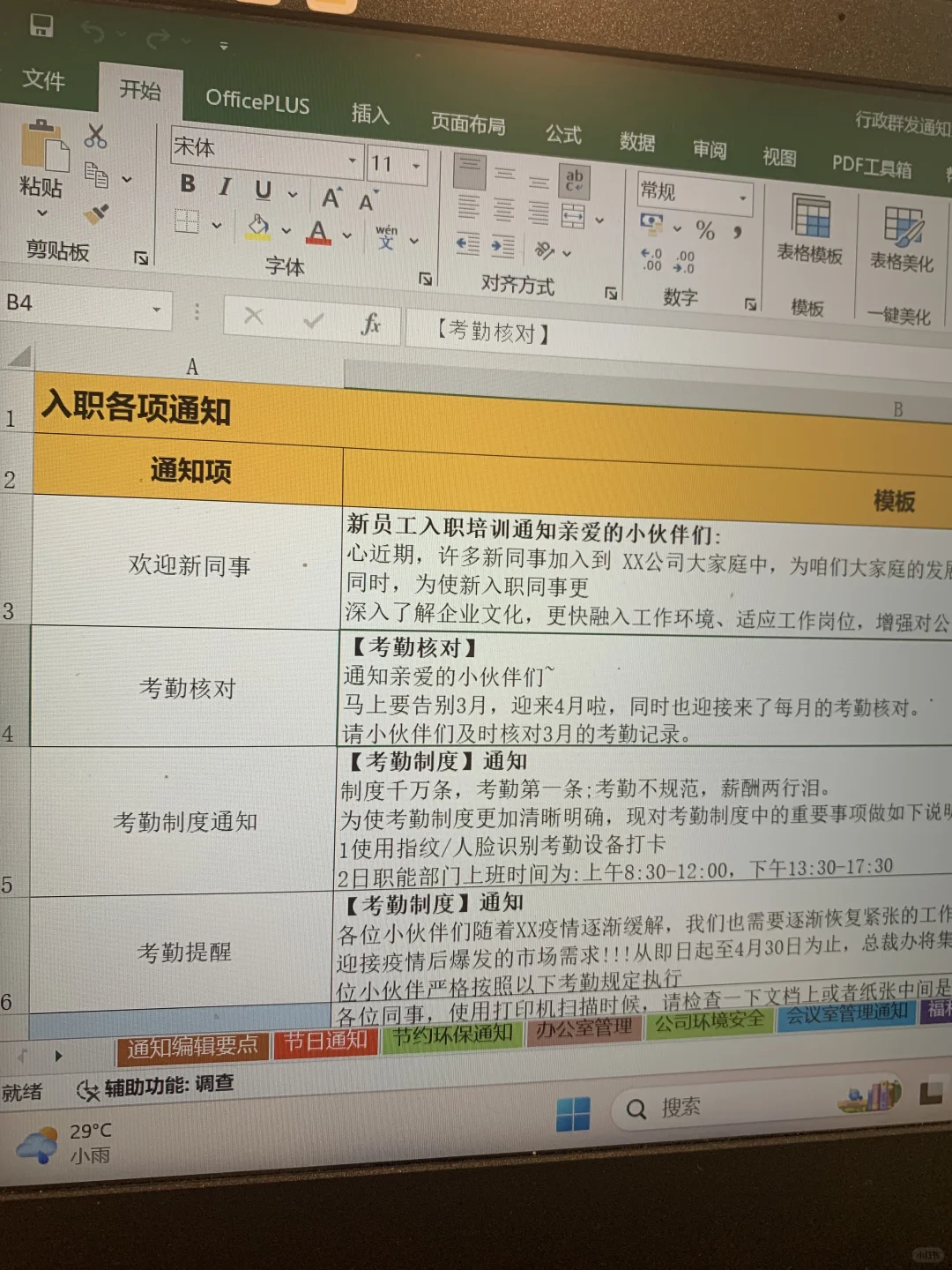Open the 审阅 tab
The width and height of the screenshot is (952, 1270).
pyautogui.click(x=710, y=149)
